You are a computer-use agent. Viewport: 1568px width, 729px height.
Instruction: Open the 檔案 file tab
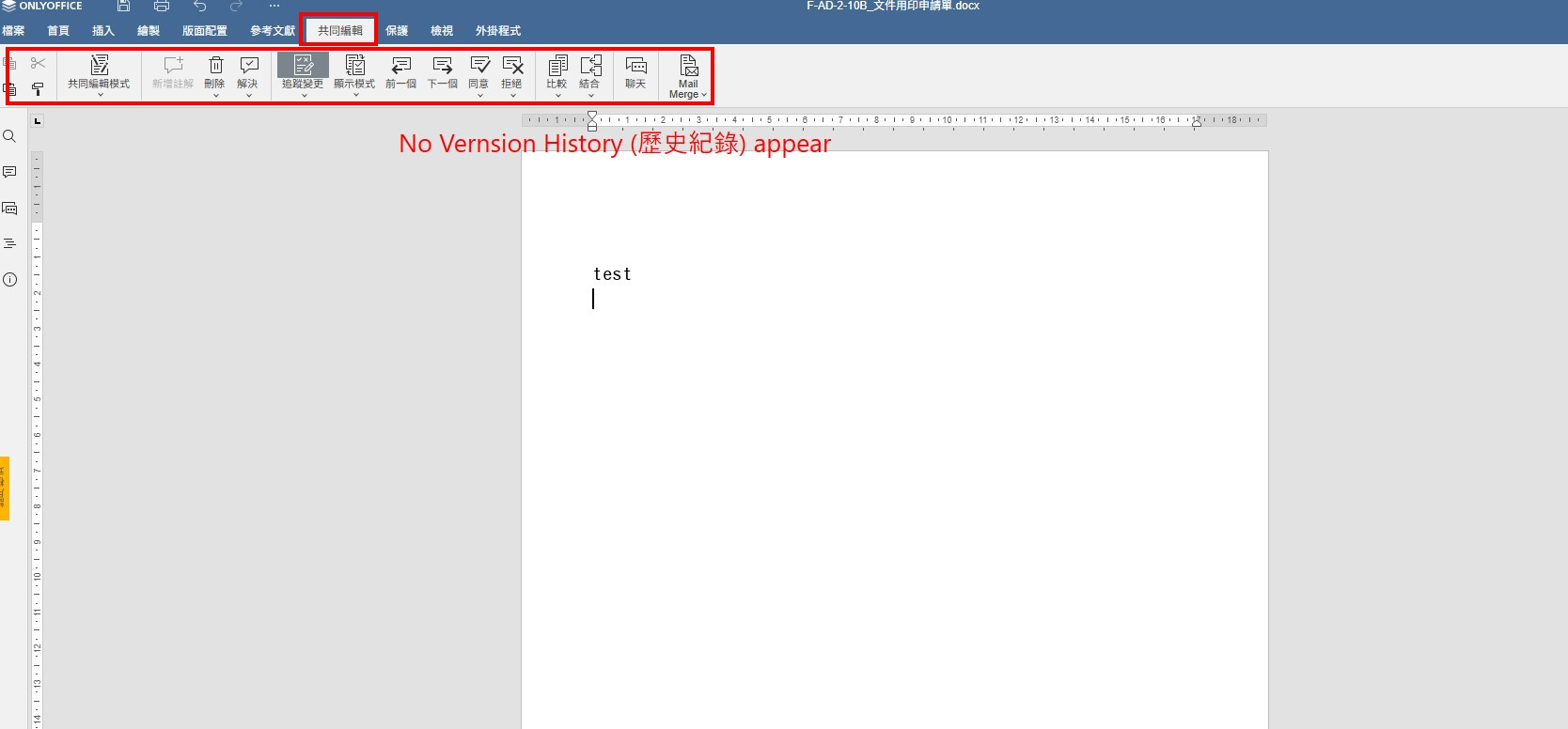[13, 31]
